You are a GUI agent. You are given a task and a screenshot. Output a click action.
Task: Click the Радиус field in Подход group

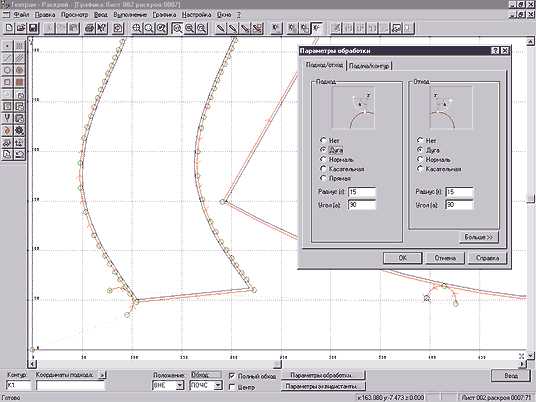pos(362,192)
